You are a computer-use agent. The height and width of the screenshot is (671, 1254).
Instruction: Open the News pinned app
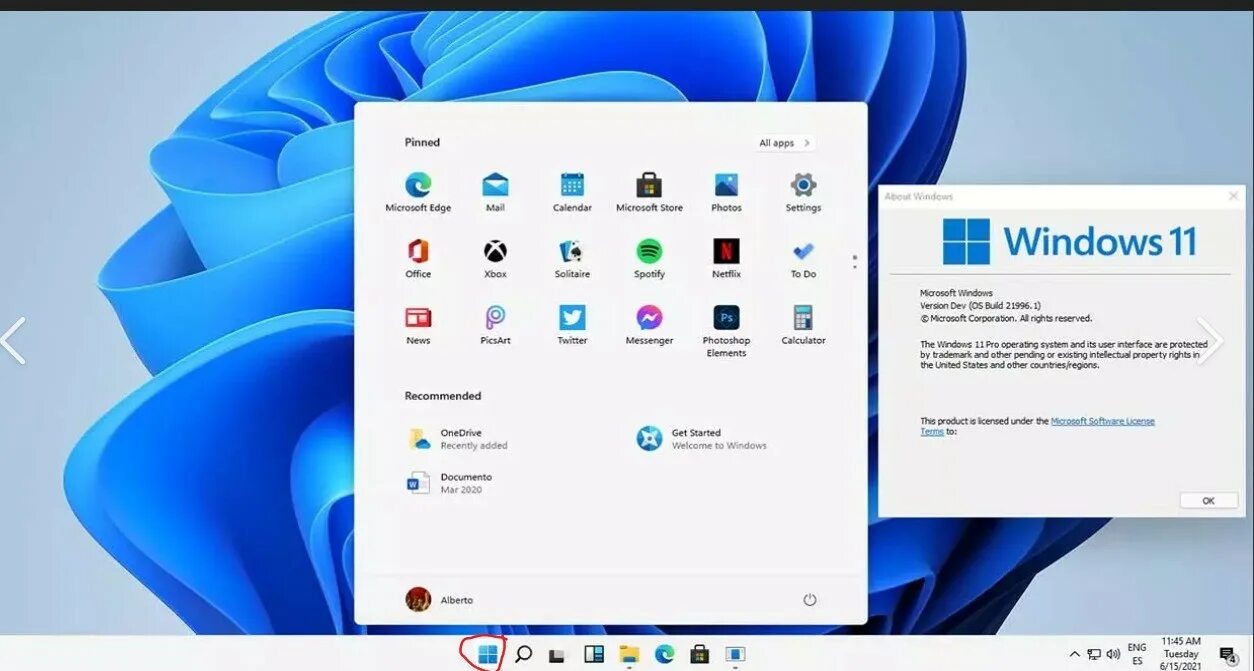click(418, 325)
